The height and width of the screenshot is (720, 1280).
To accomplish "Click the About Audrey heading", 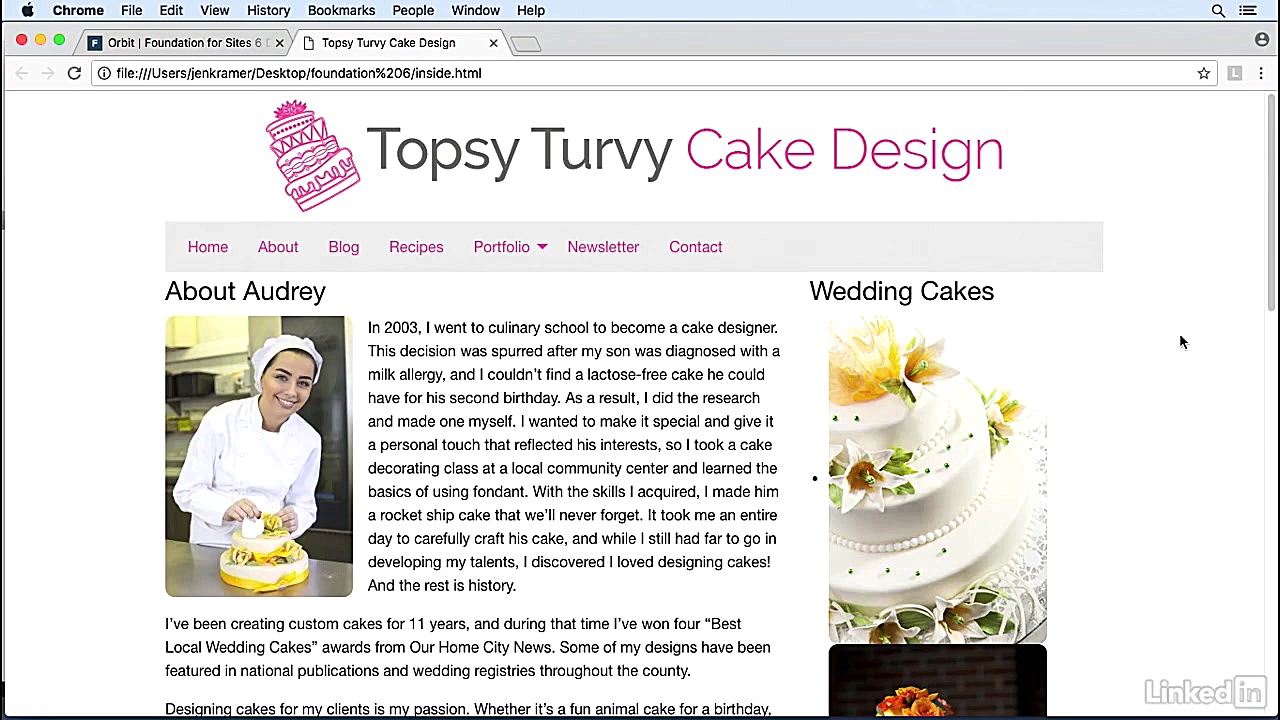I will pyautogui.click(x=245, y=291).
